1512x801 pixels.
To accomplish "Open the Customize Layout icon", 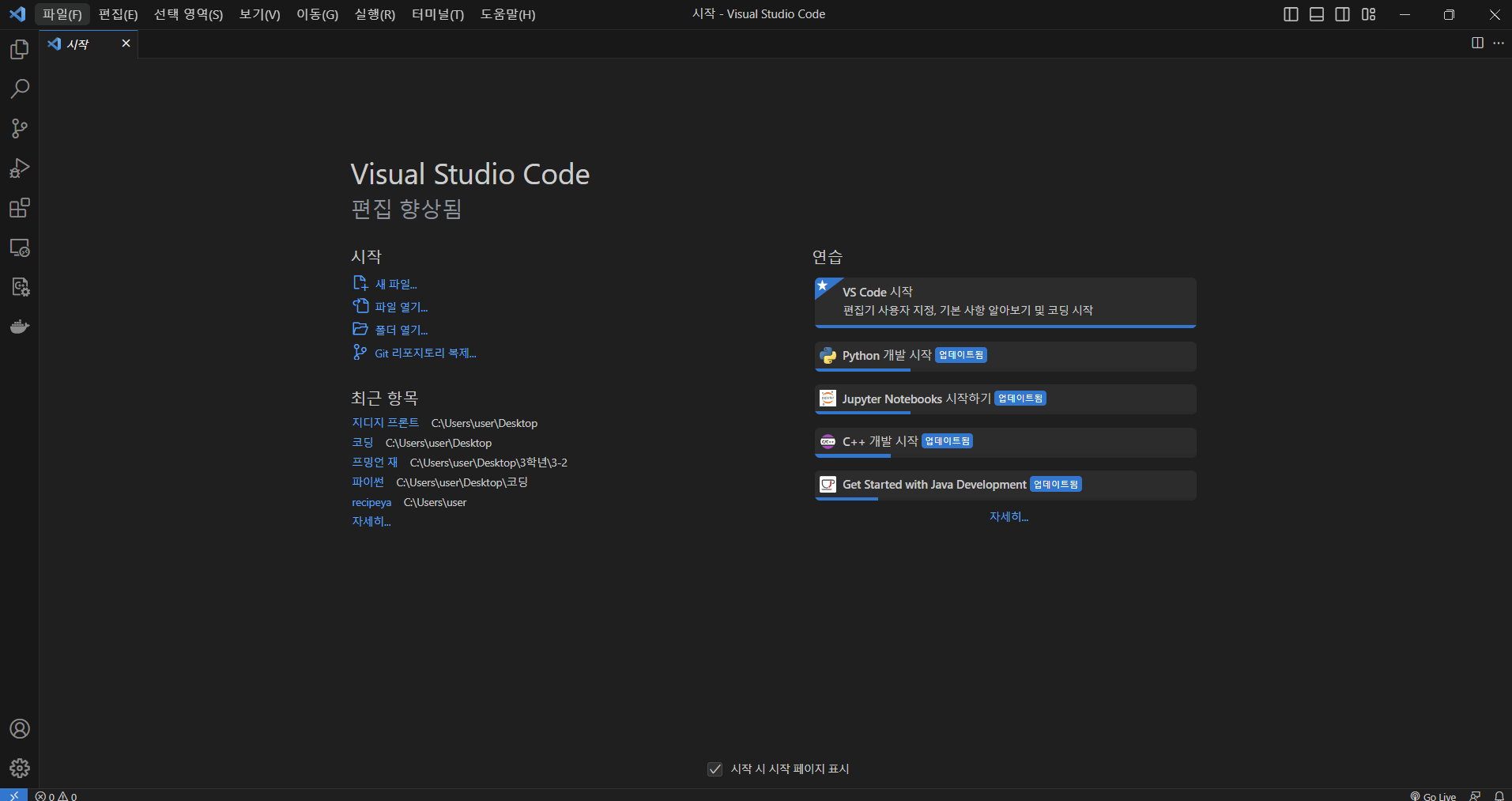I will point(1369,14).
